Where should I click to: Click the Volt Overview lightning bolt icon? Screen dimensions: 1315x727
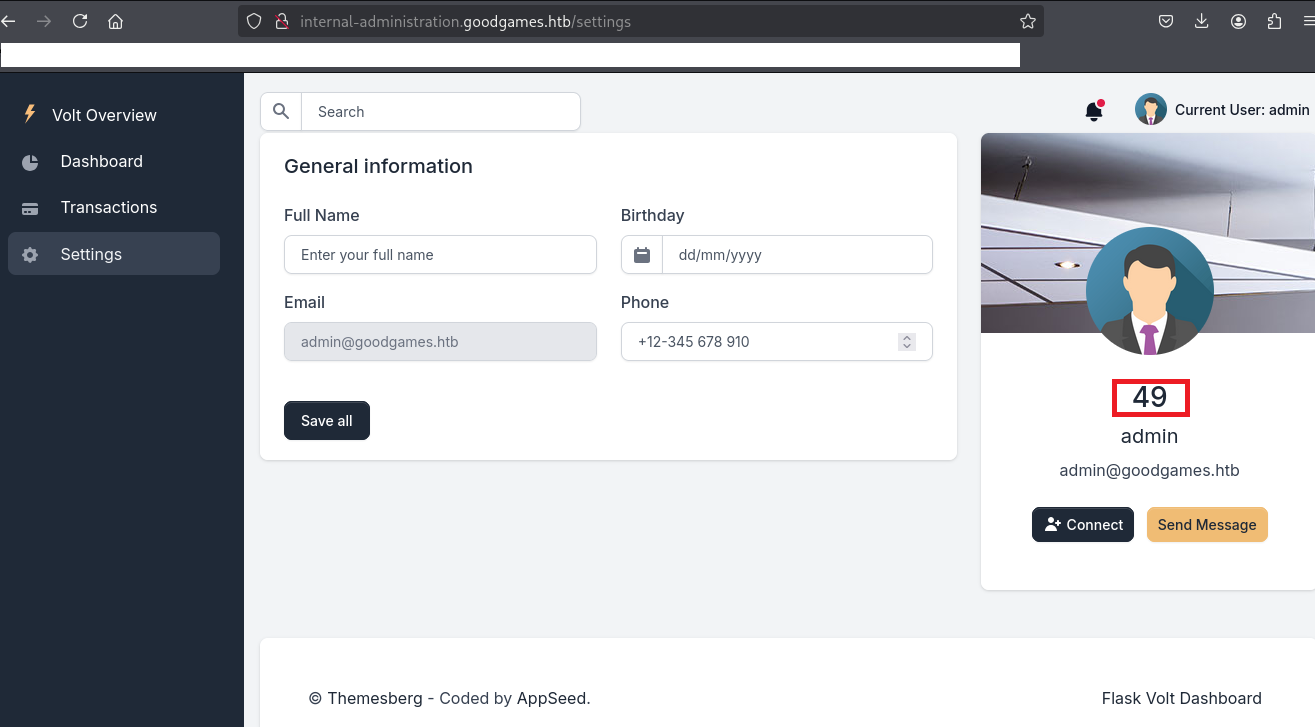[x=30, y=114]
